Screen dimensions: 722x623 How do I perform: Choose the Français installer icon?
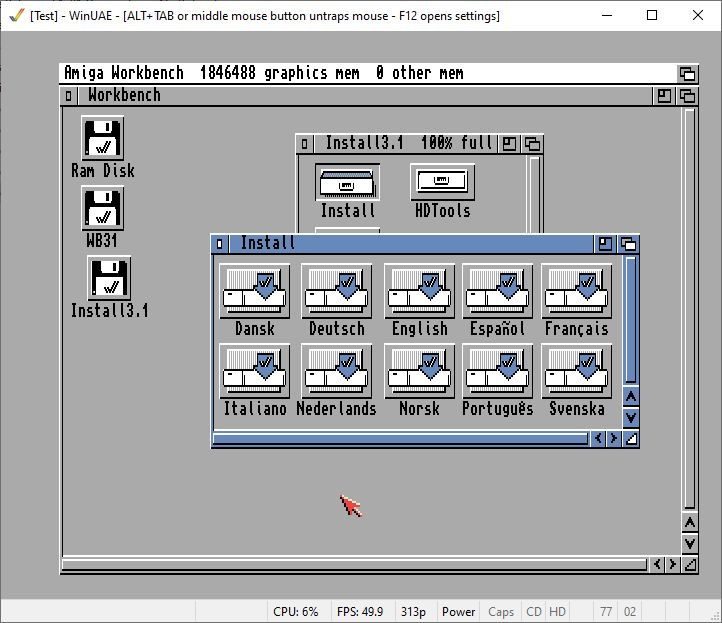(576, 291)
